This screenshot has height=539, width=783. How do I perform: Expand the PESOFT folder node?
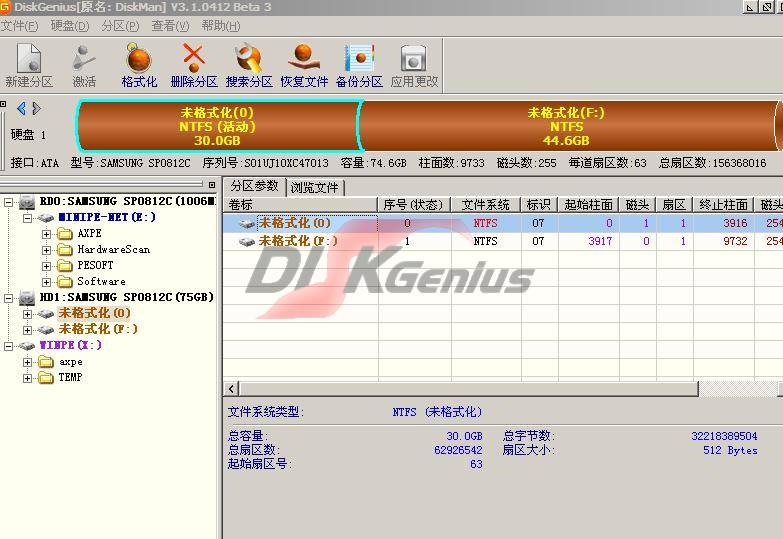pos(46,266)
